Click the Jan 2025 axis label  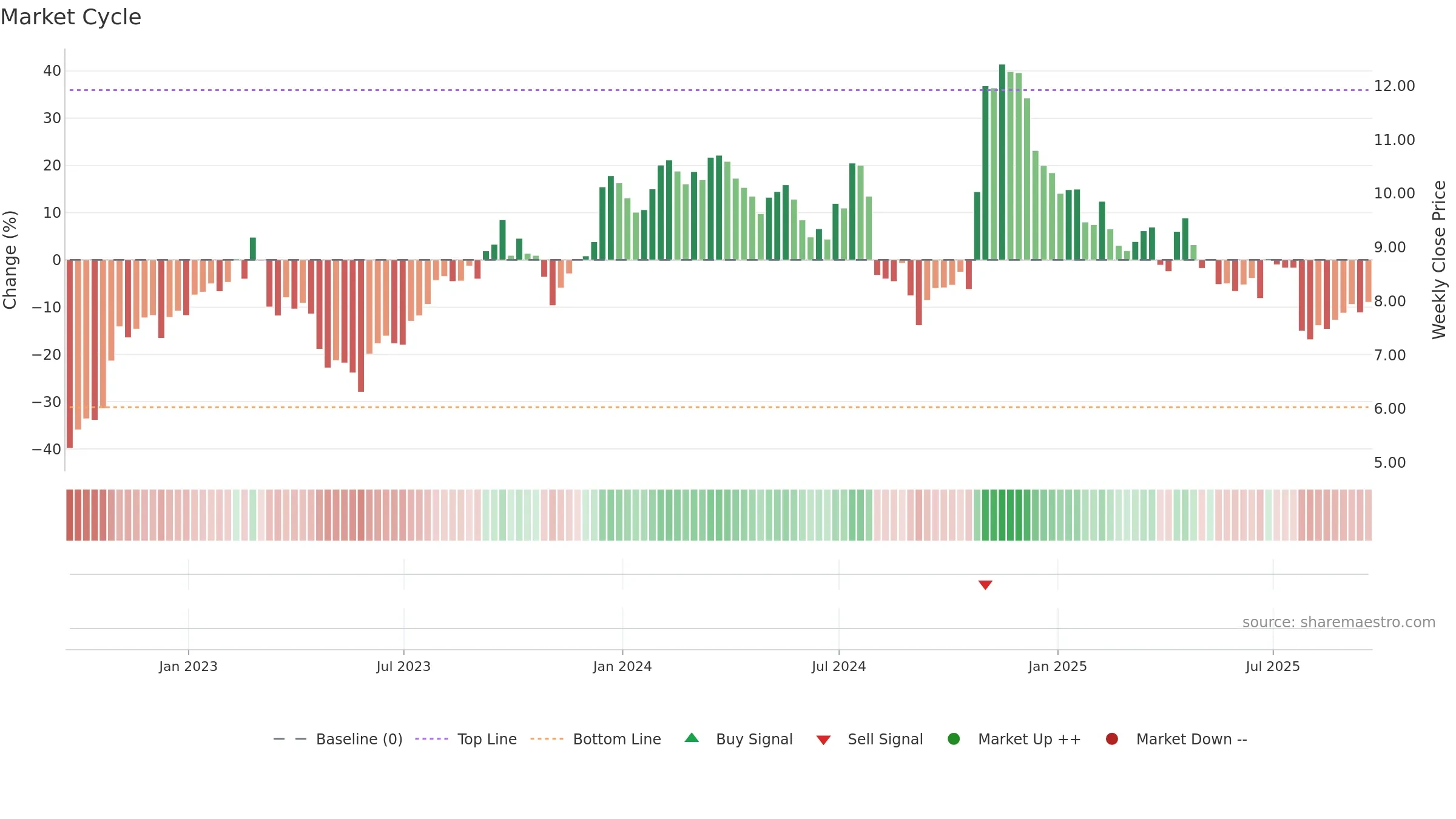1057,667
